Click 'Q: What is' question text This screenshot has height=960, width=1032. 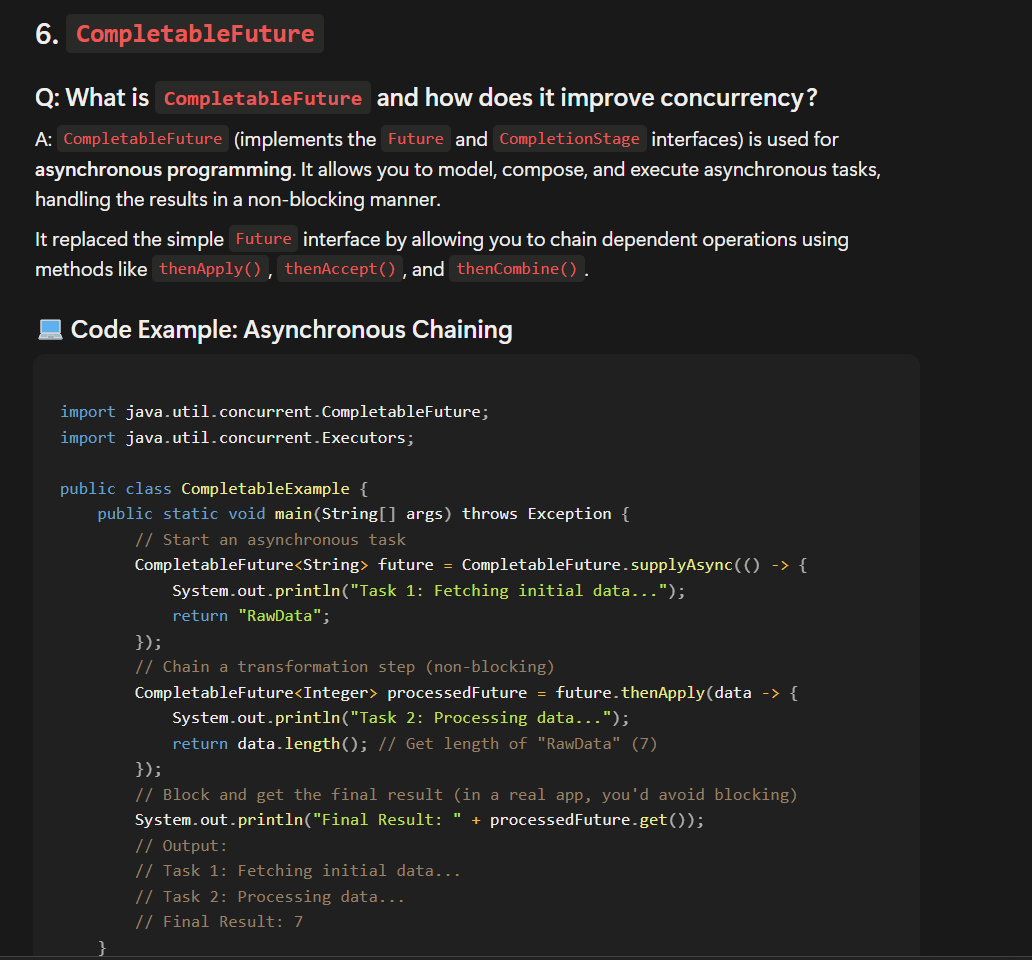pyautogui.click(x=92, y=98)
